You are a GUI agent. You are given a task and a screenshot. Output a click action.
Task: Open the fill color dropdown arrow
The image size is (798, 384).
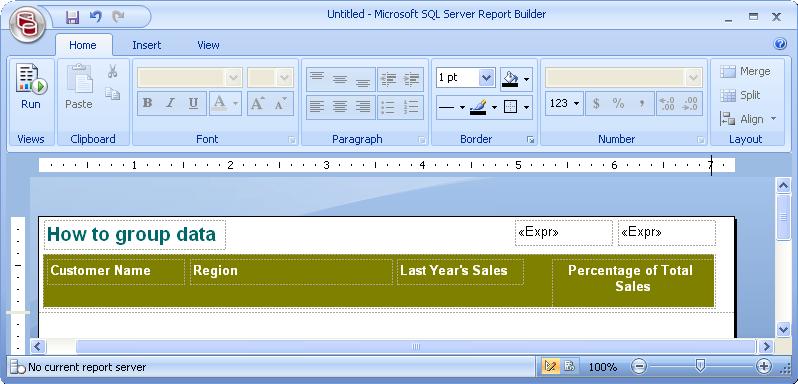(x=526, y=79)
